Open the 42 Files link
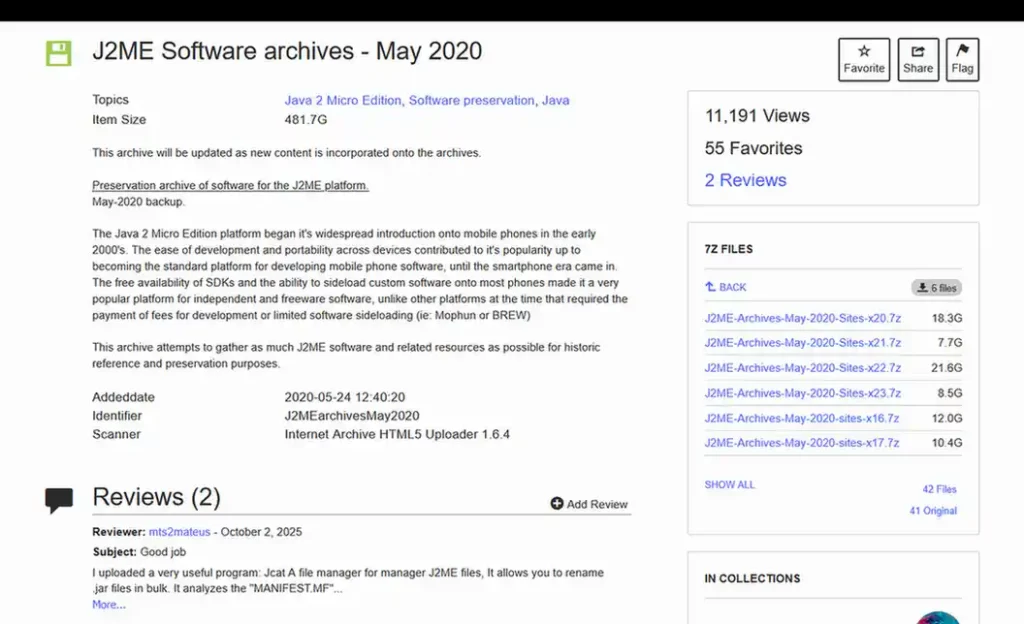Screen dimensions: 1024x624 coord(939,489)
